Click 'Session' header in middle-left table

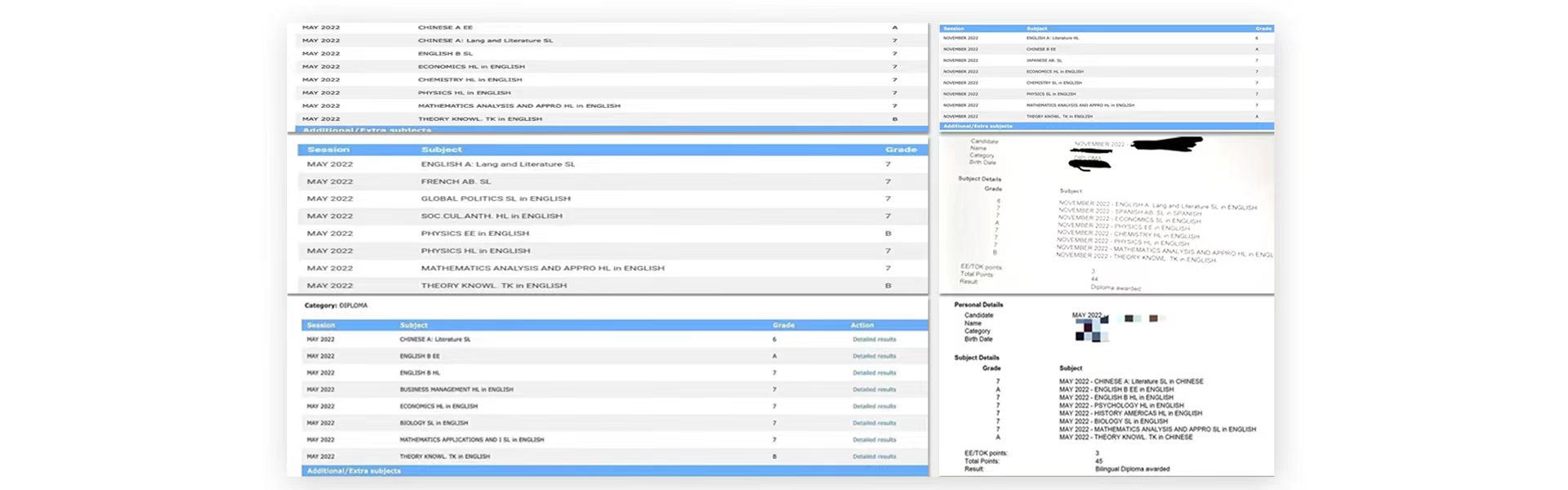click(x=328, y=149)
